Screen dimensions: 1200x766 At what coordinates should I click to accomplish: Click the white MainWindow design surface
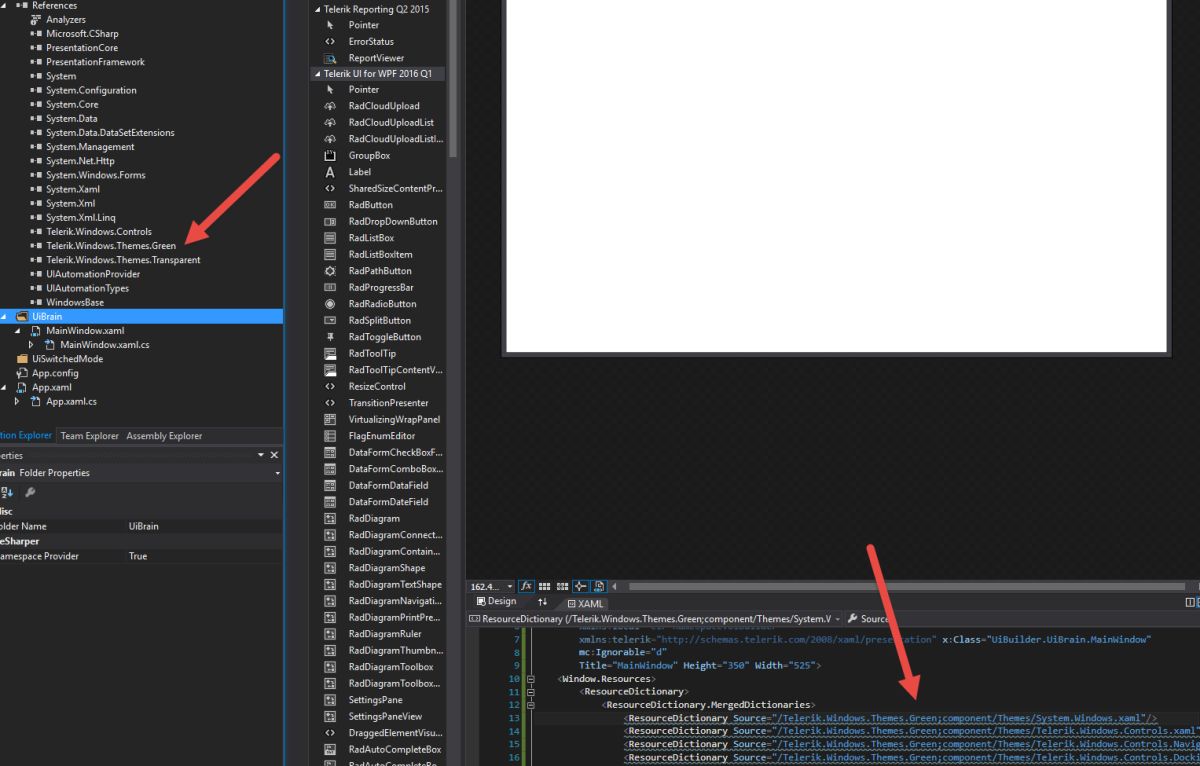(x=837, y=175)
